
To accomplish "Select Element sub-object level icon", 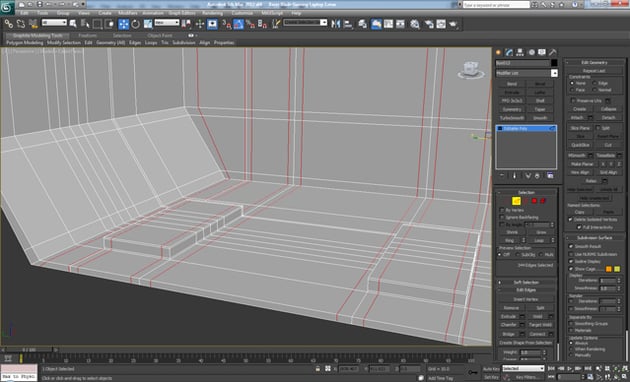I will click(543, 201).
